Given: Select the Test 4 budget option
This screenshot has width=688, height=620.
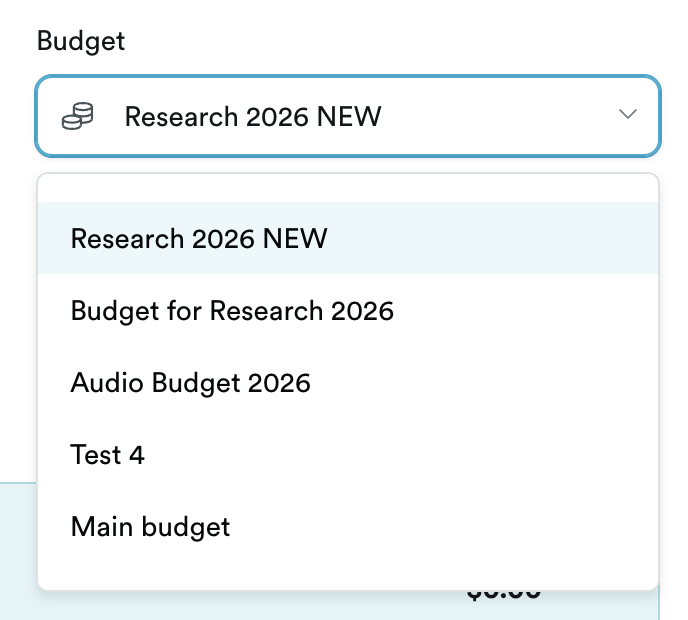Looking at the screenshot, I should click(348, 455).
